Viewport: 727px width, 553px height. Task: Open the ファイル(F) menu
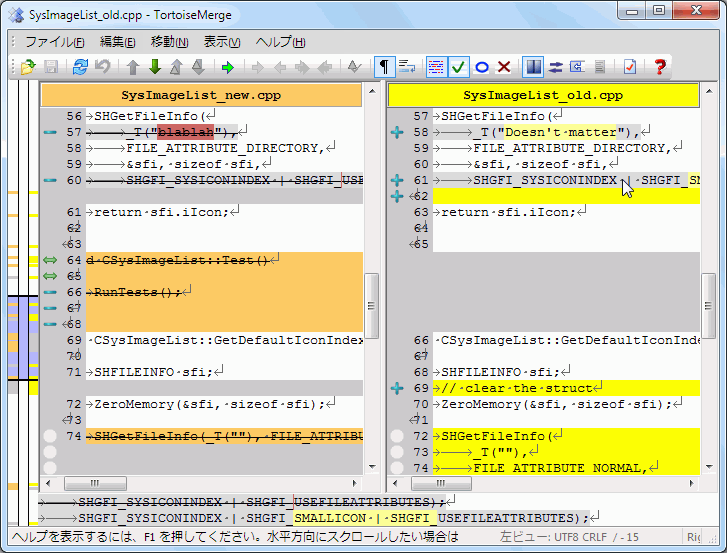point(55,42)
